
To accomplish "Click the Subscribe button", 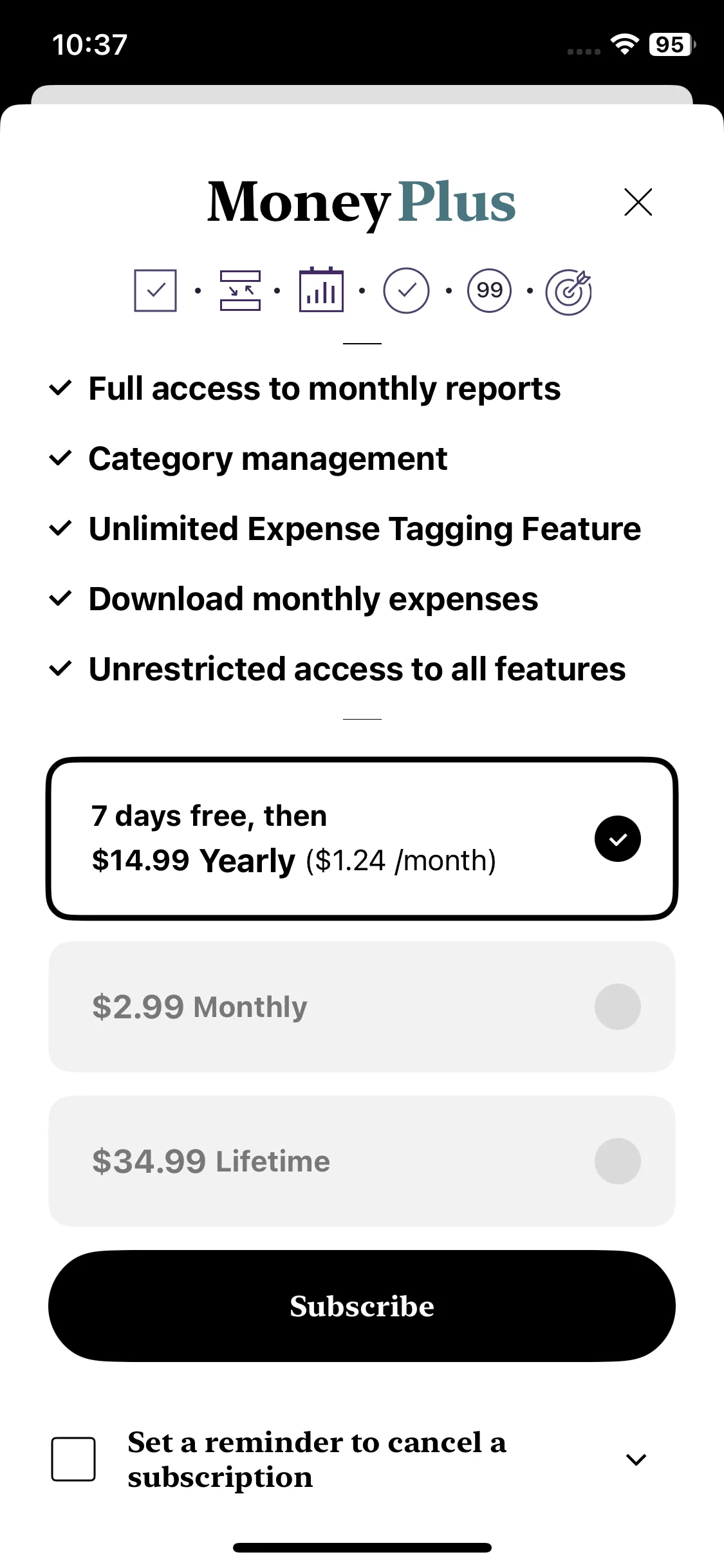I will 362,1306.
